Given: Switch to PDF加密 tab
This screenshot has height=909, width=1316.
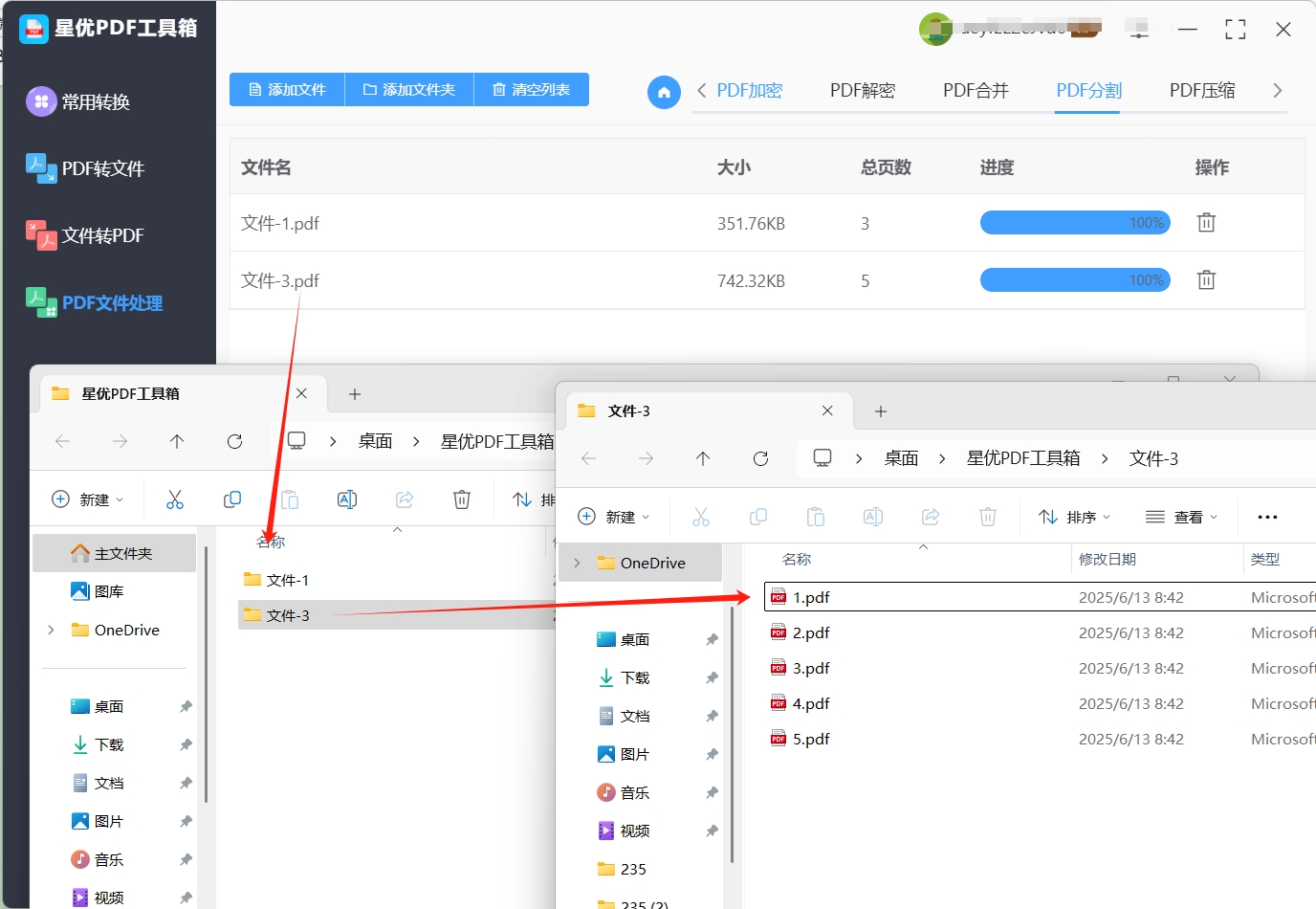Looking at the screenshot, I should coord(750,91).
